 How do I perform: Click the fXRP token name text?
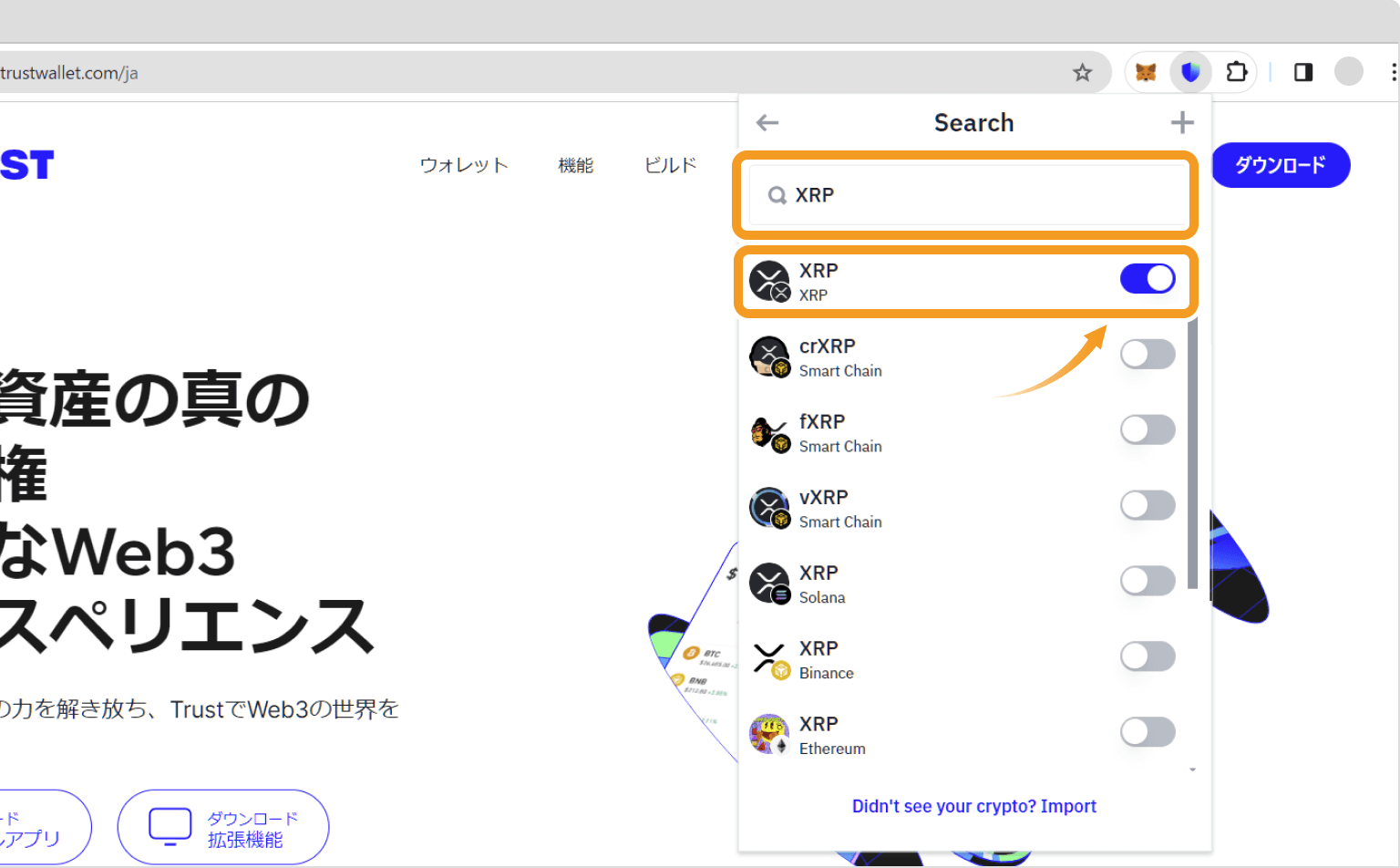822,422
